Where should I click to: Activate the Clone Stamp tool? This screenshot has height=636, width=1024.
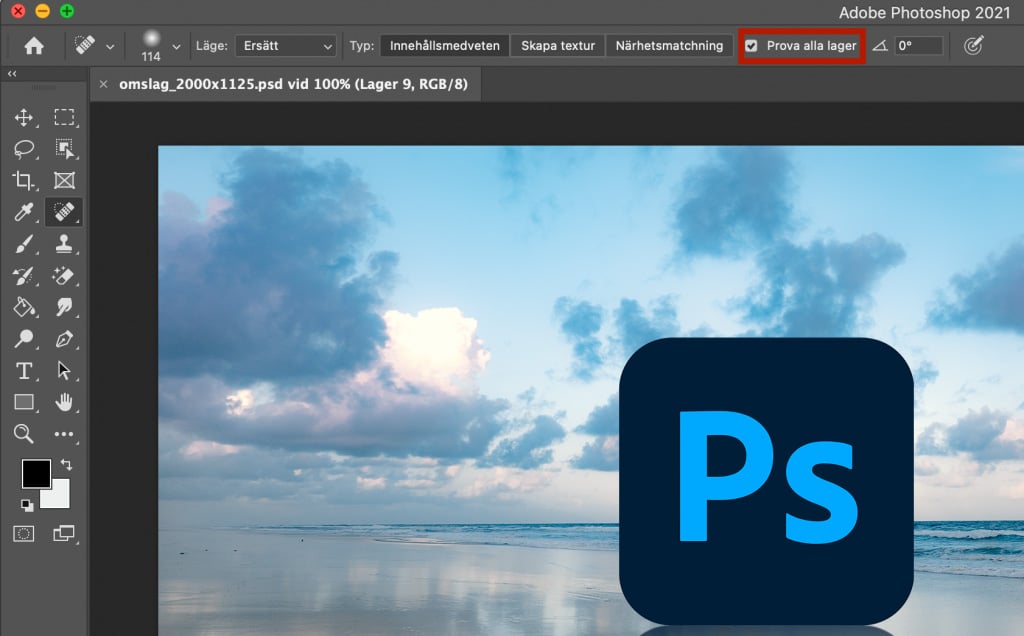(x=65, y=244)
